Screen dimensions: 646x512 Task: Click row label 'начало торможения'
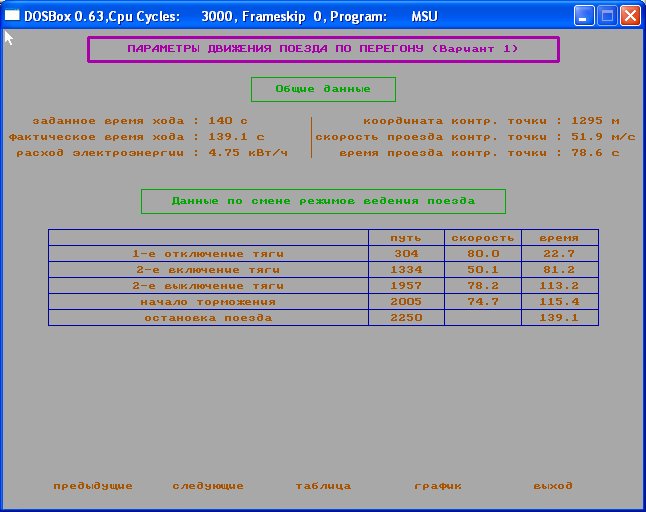click(x=208, y=302)
